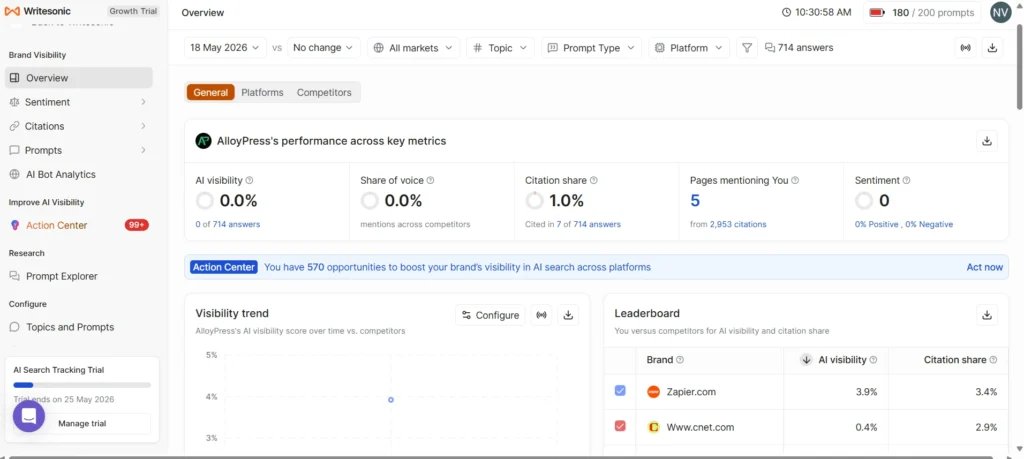Screen dimensions: 1024x459
Task: Click the Www.cnet.com brand logo
Action: [653, 427]
